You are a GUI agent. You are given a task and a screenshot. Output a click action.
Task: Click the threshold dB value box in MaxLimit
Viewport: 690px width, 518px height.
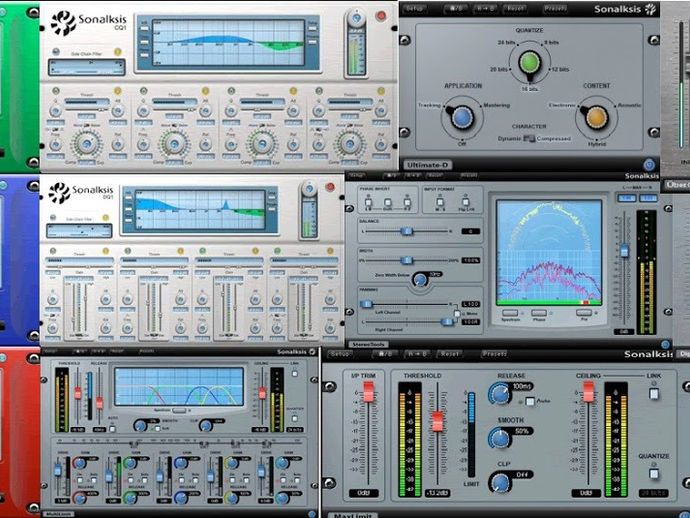coord(437,493)
